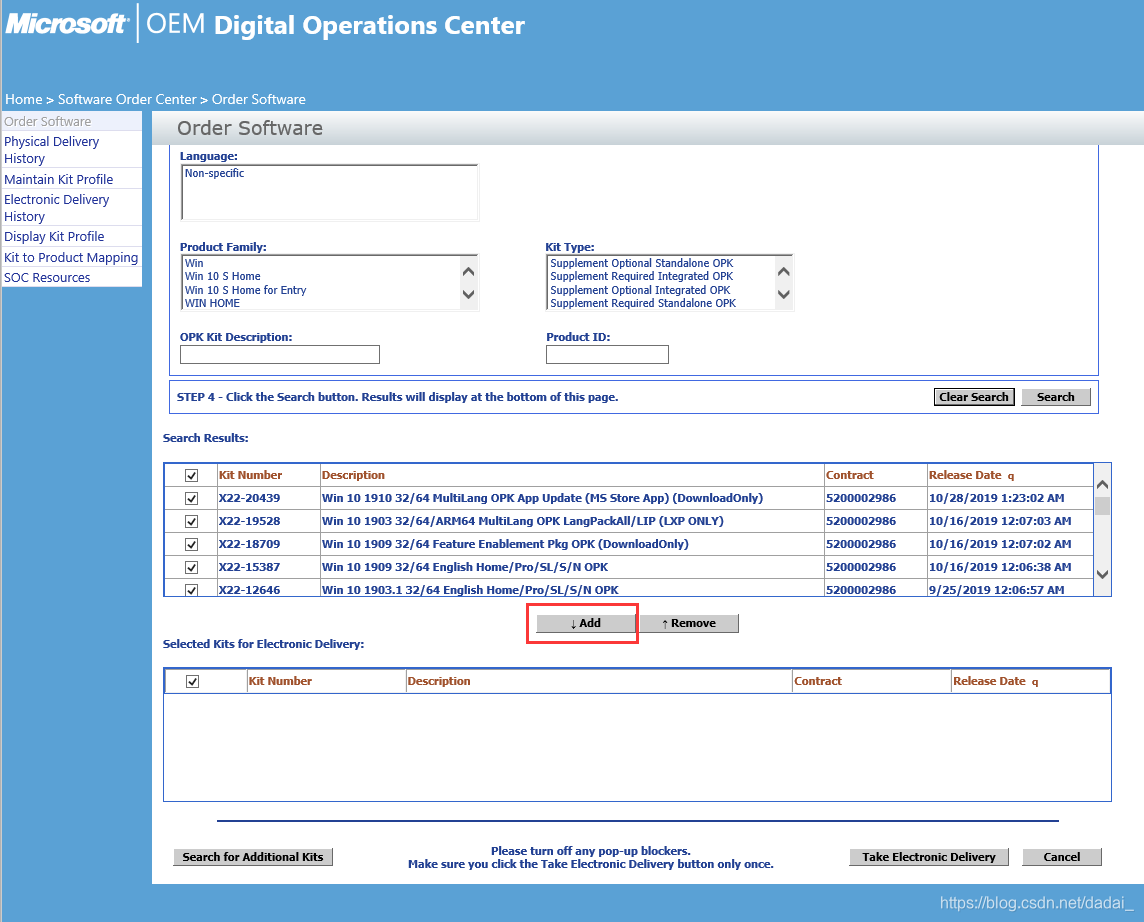
Task: Click the Product ID input field
Action: 607,355
